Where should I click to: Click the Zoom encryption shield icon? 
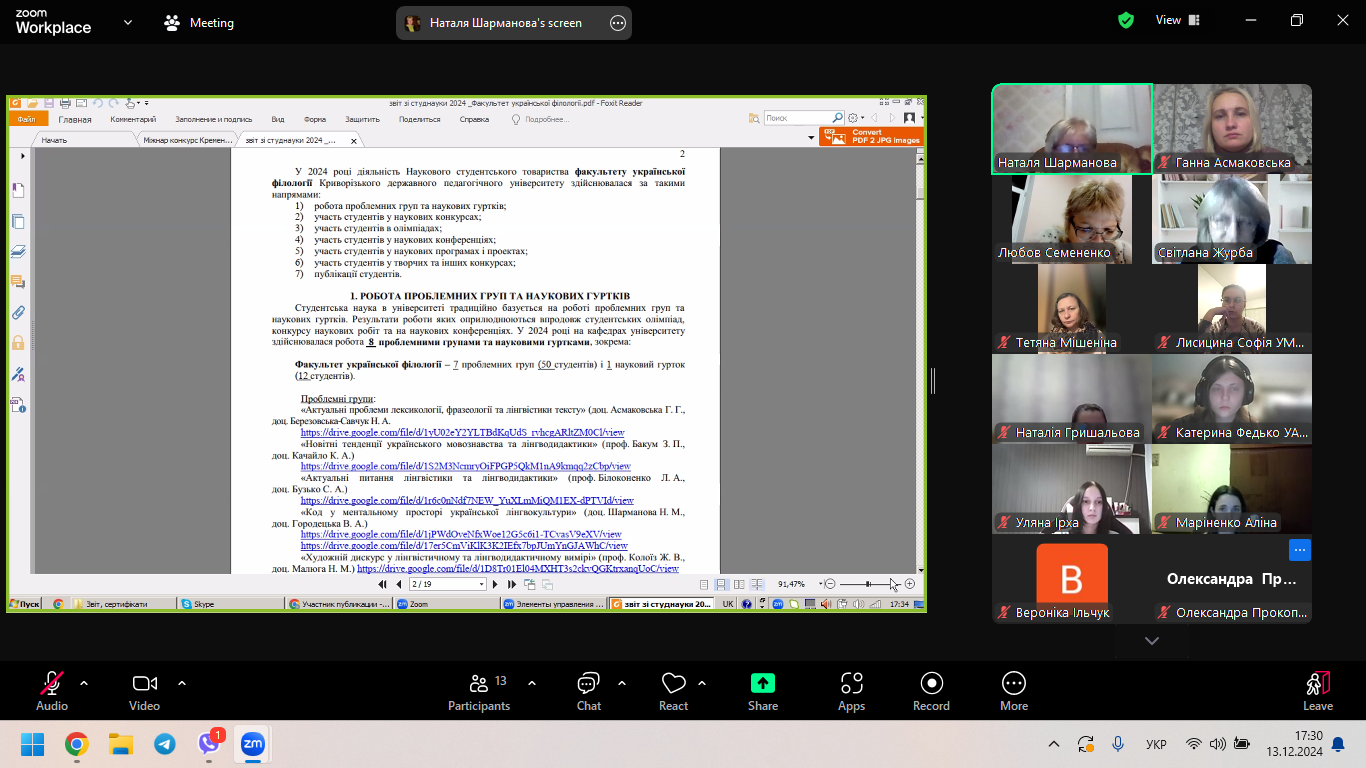pos(1126,20)
